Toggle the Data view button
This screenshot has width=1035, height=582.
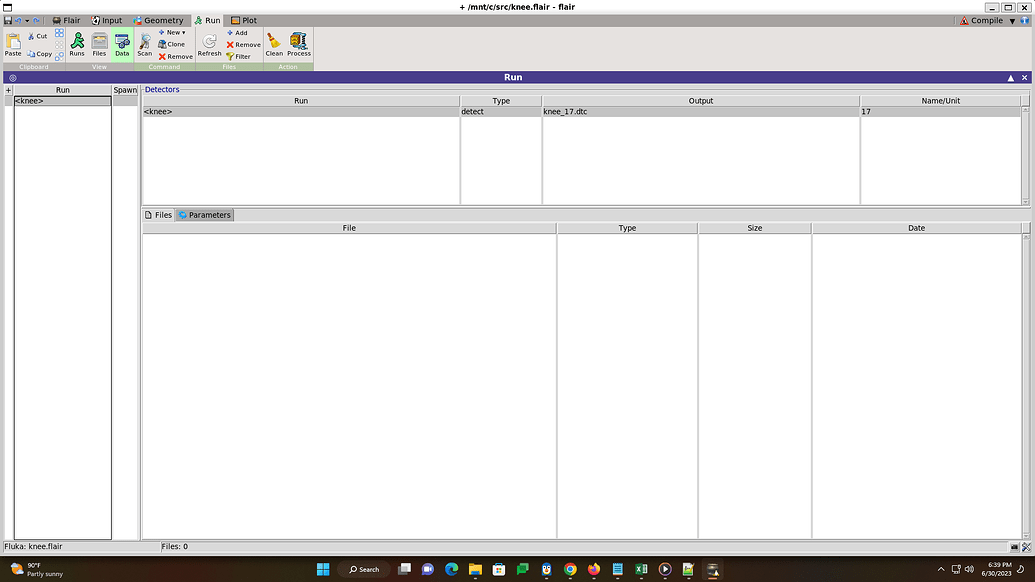[122, 44]
